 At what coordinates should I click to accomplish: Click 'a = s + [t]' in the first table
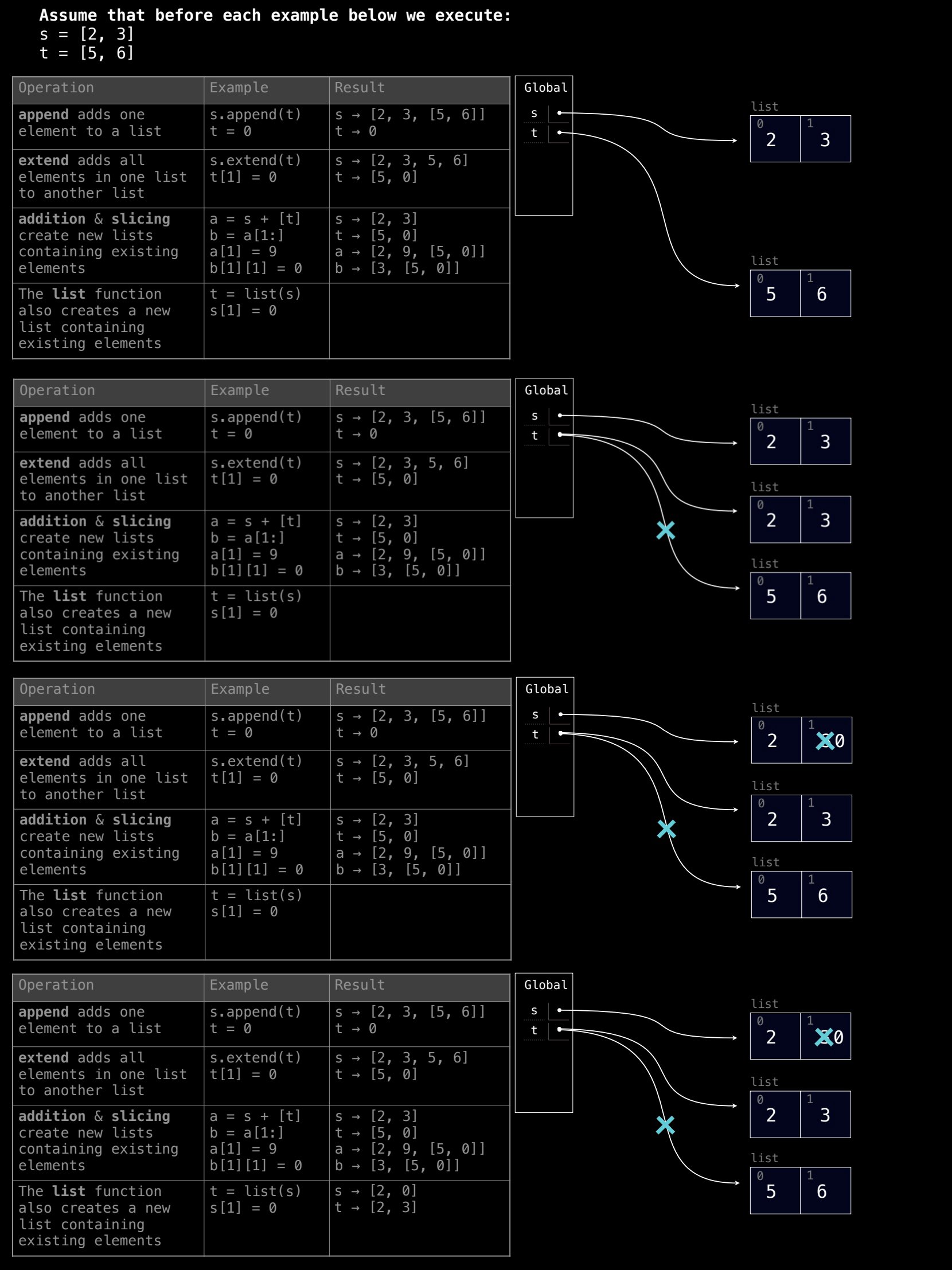(x=256, y=219)
